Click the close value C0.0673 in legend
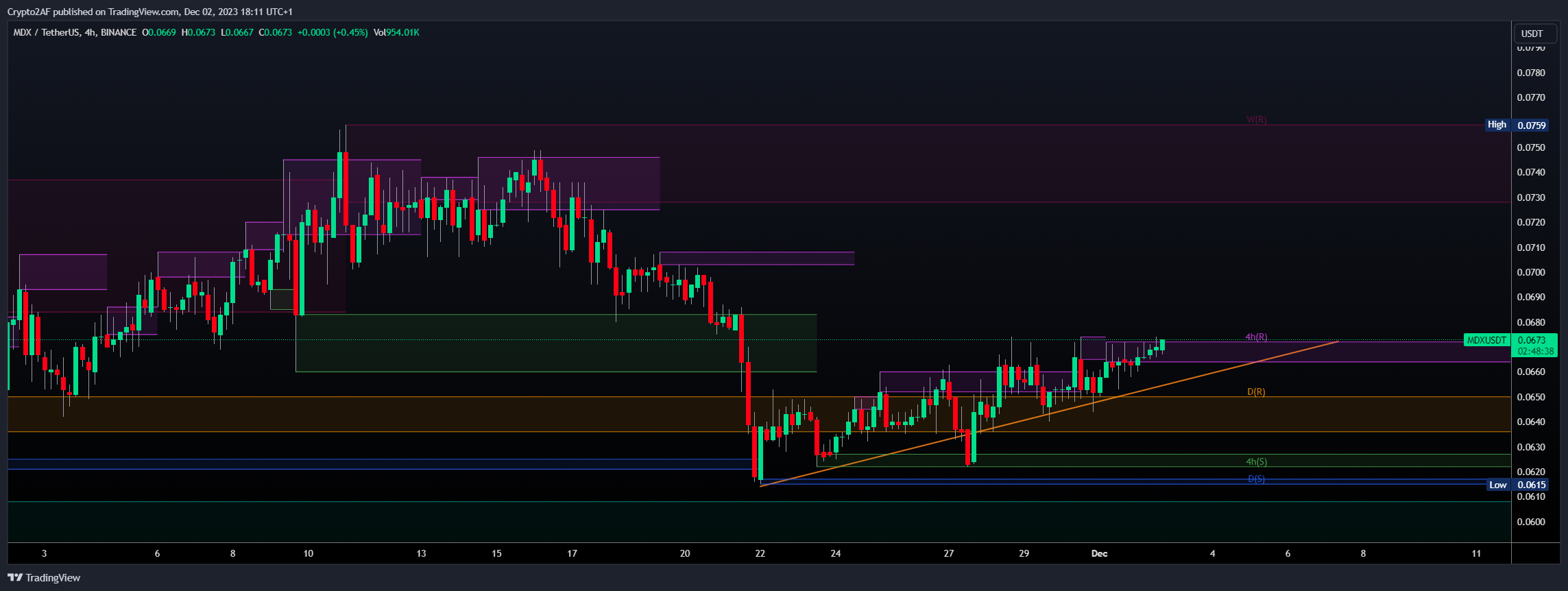Screen dimensions: 1568x591 pyautogui.click(x=276, y=32)
